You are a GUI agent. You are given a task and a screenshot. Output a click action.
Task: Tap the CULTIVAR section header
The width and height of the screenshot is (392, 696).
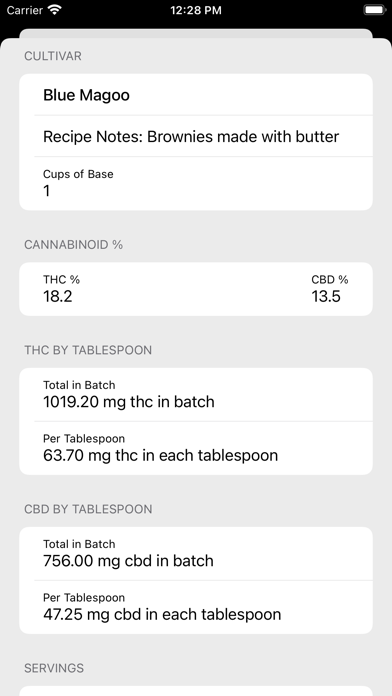coord(53,56)
